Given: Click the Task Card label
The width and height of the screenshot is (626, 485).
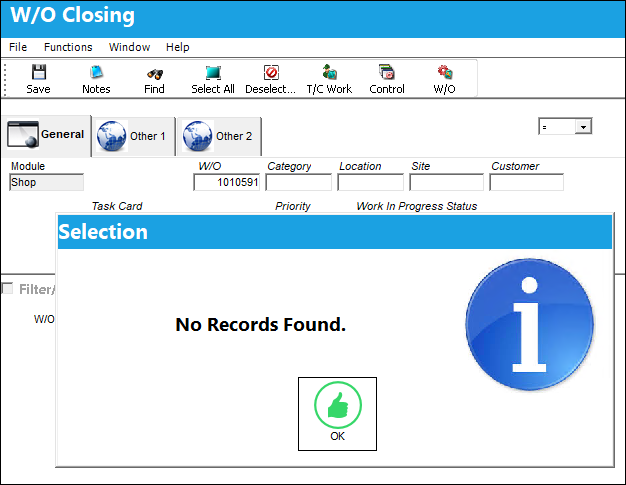Looking at the screenshot, I should [x=117, y=206].
